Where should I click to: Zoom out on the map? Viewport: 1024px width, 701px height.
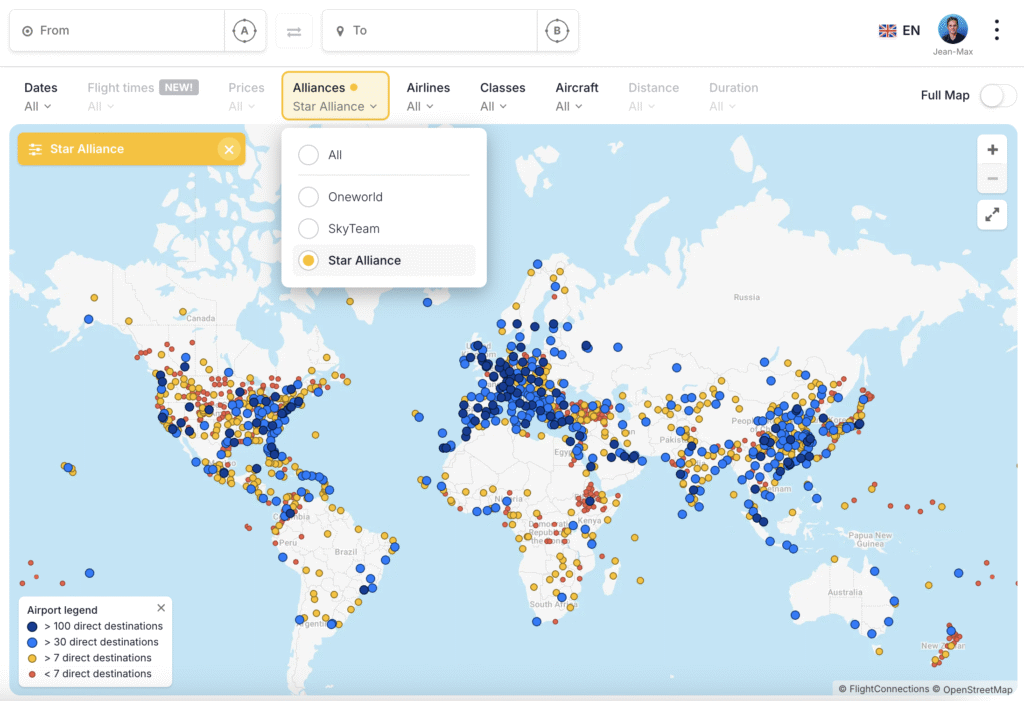coord(992,179)
